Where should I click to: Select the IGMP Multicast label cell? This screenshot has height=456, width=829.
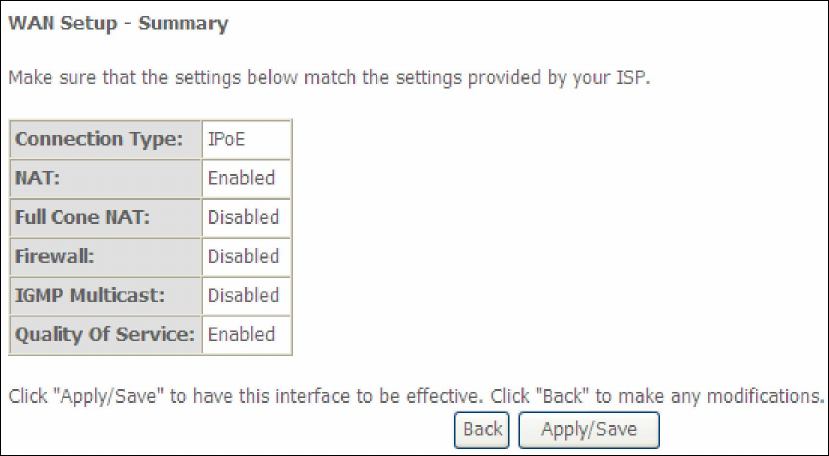tap(105, 295)
